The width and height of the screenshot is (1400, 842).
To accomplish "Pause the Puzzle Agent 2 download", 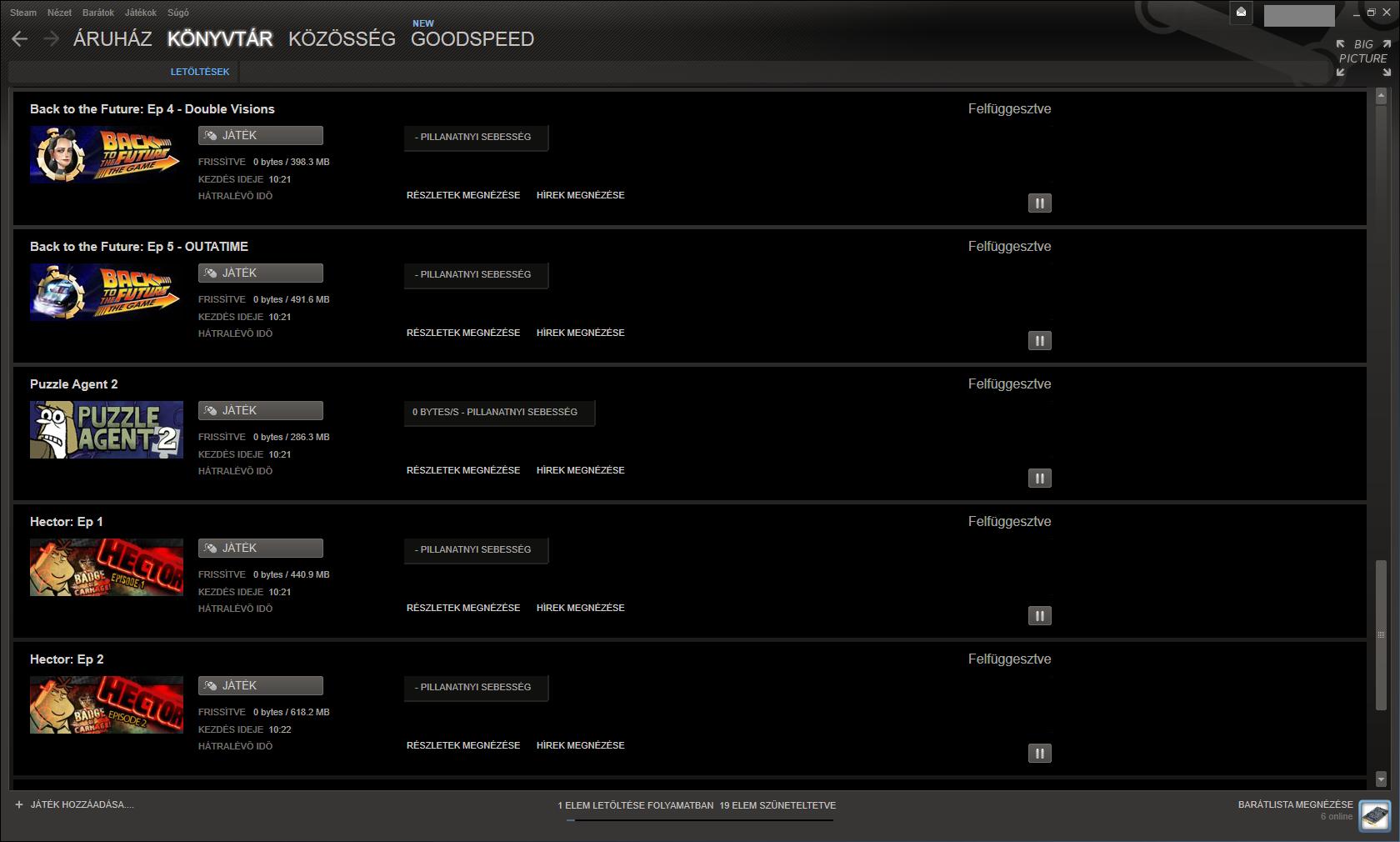I will pos(1039,479).
